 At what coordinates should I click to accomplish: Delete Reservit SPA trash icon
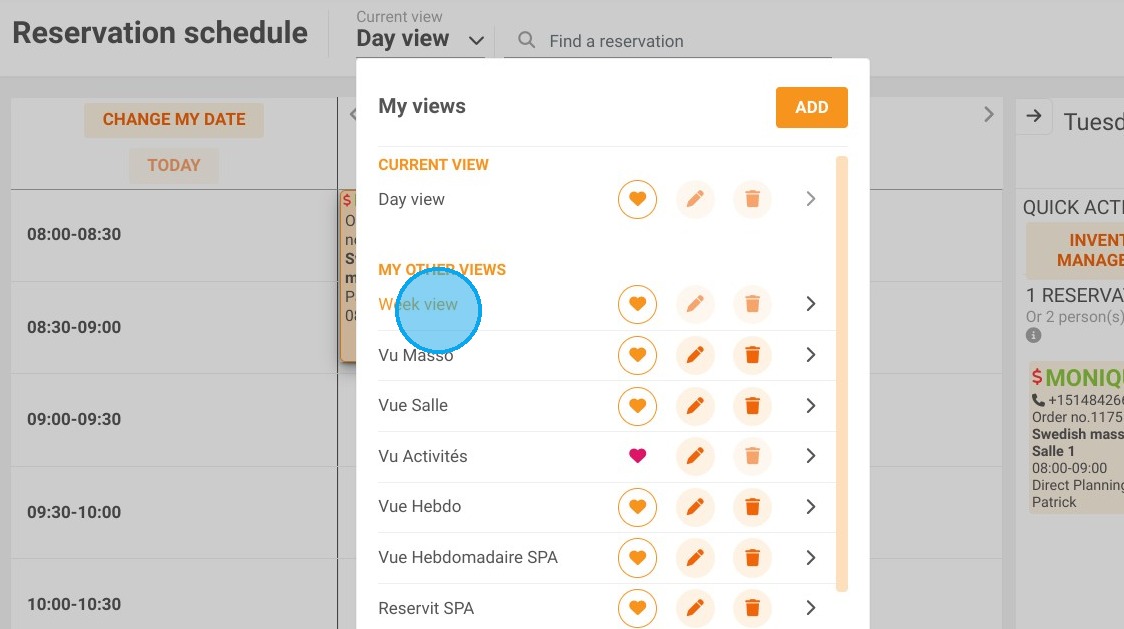(x=752, y=608)
